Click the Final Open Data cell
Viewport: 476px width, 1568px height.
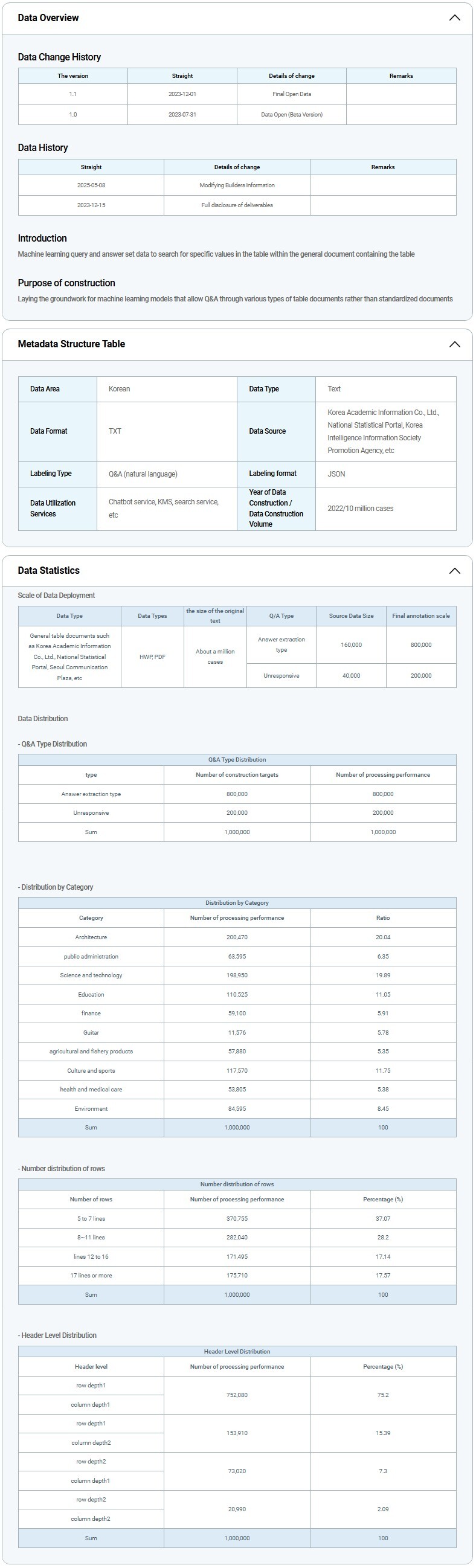click(x=292, y=94)
